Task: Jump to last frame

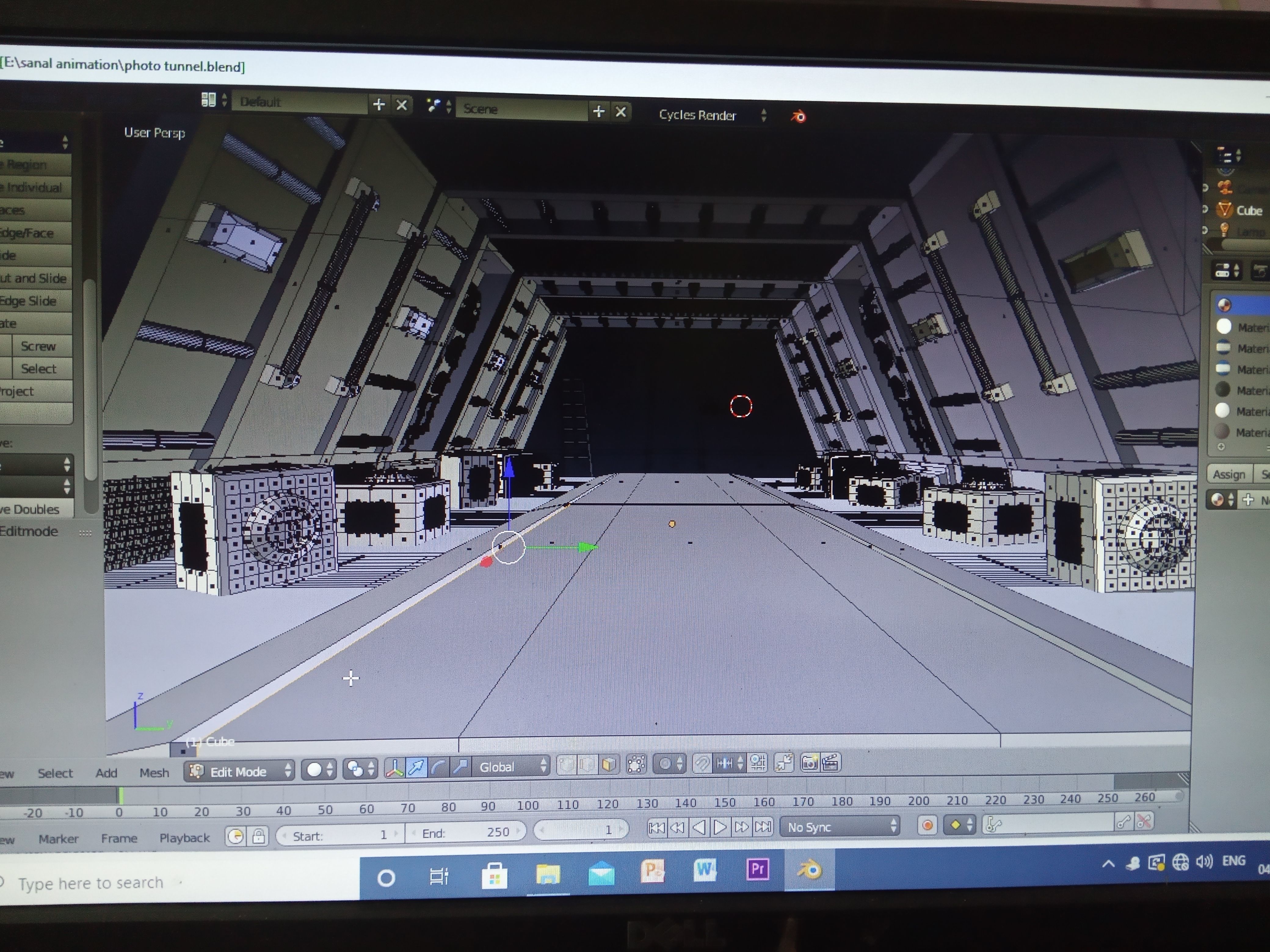Action: coord(763,826)
